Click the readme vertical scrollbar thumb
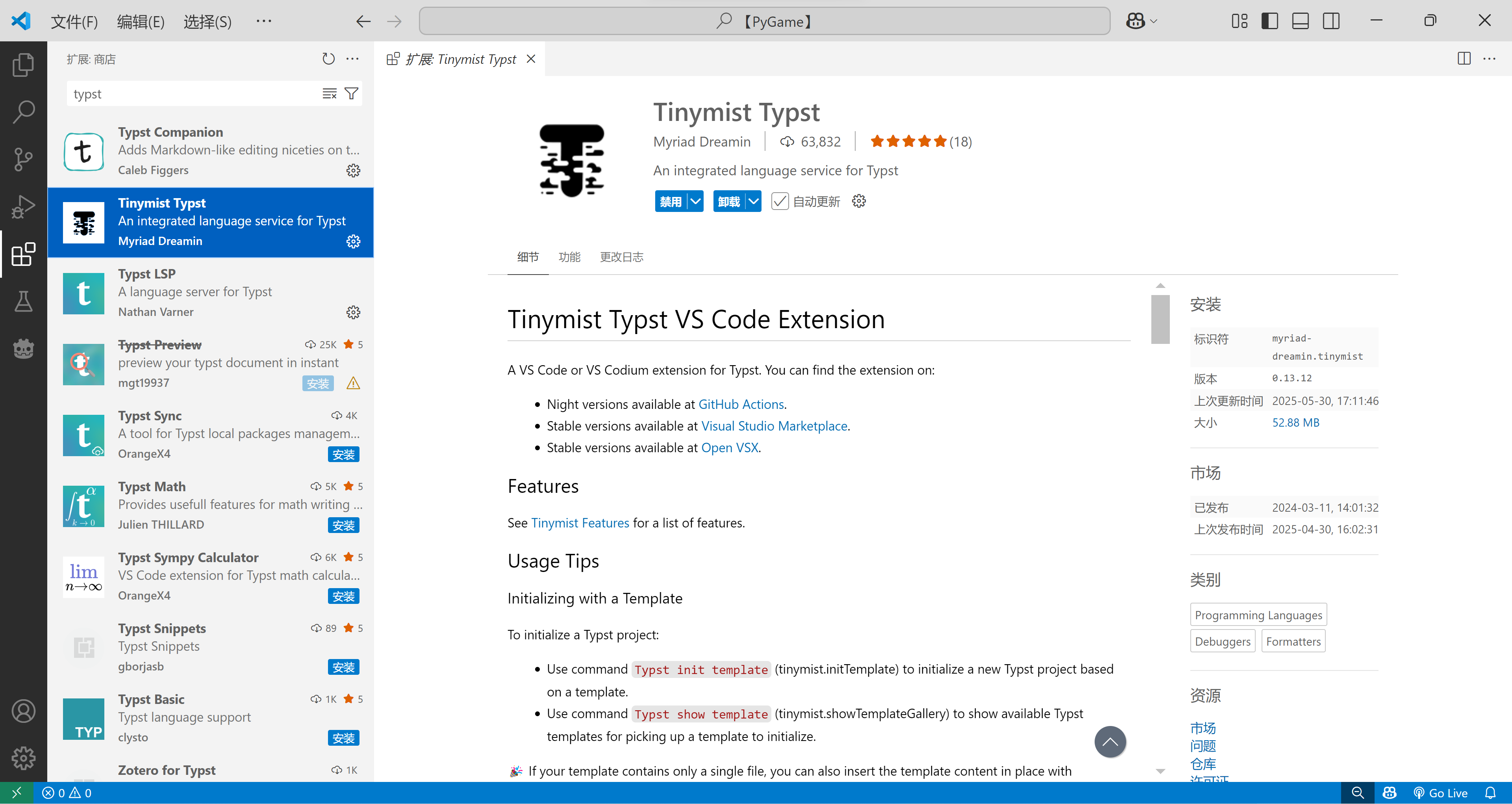 click(1160, 319)
